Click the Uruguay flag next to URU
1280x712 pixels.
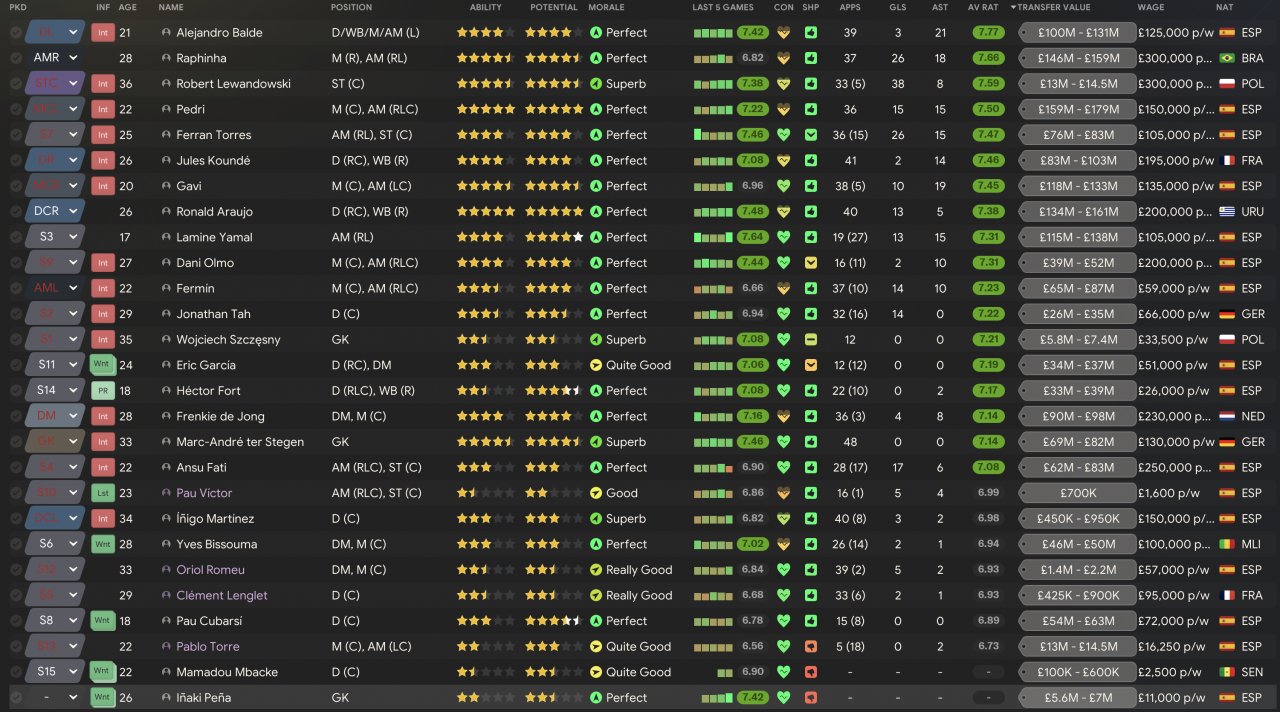pos(1226,212)
